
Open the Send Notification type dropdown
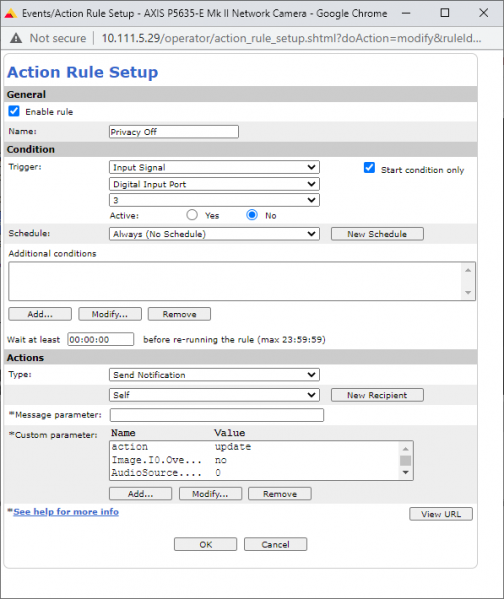(x=214, y=375)
